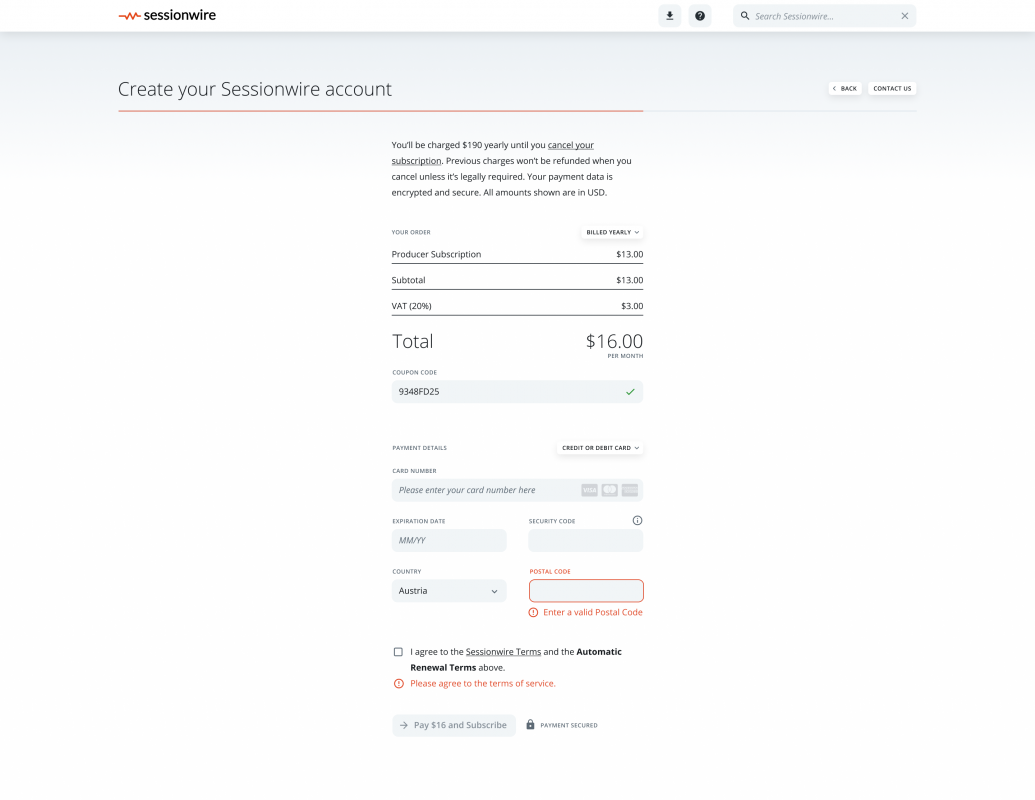This screenshot has width=1035, height=800.
Task: Click the green coupon checkmark icon
Action: pyautogui.click(x=630, y=392)
